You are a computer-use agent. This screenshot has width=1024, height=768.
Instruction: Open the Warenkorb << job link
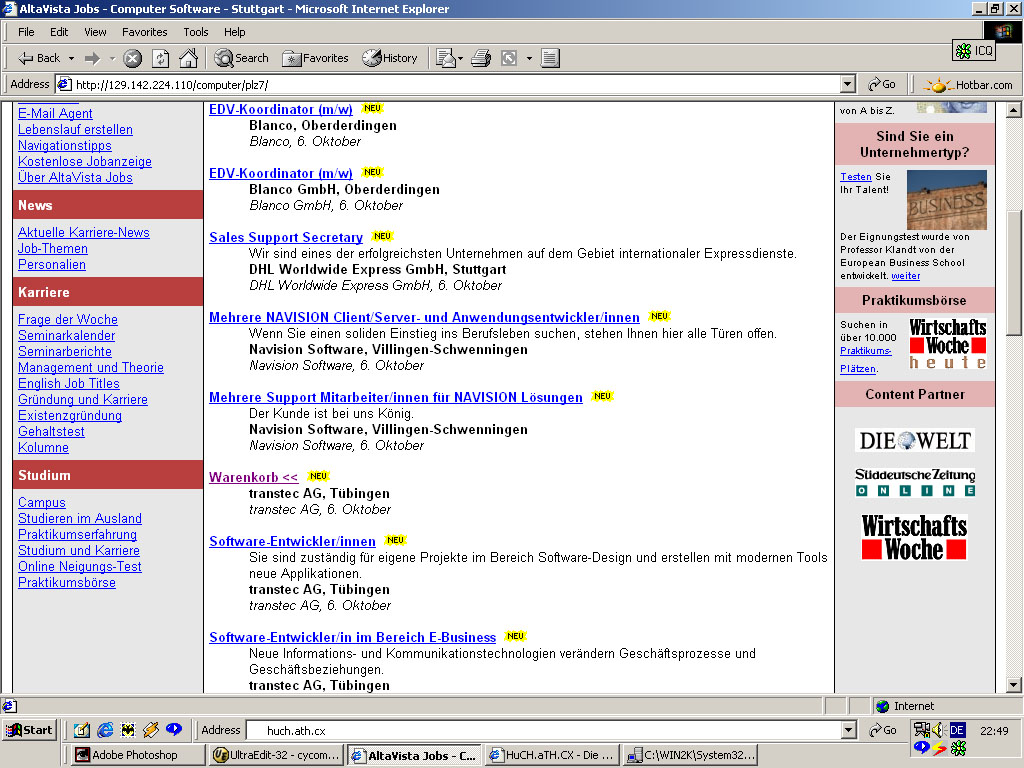(253, 477)
